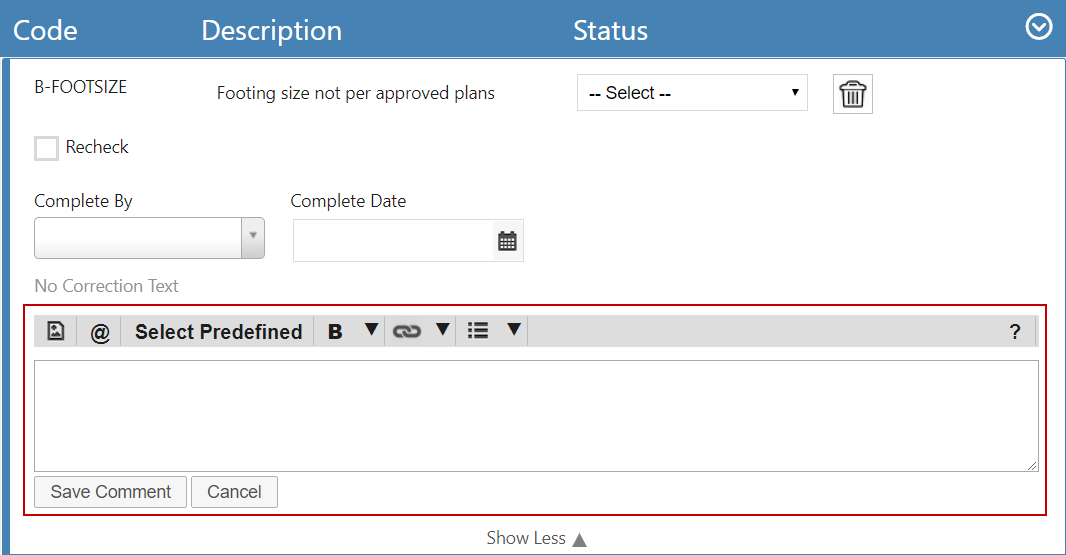Viewport: 1066px width, 555px height.
Task: Expand the Complete By combo box
Action: (150, 238)
